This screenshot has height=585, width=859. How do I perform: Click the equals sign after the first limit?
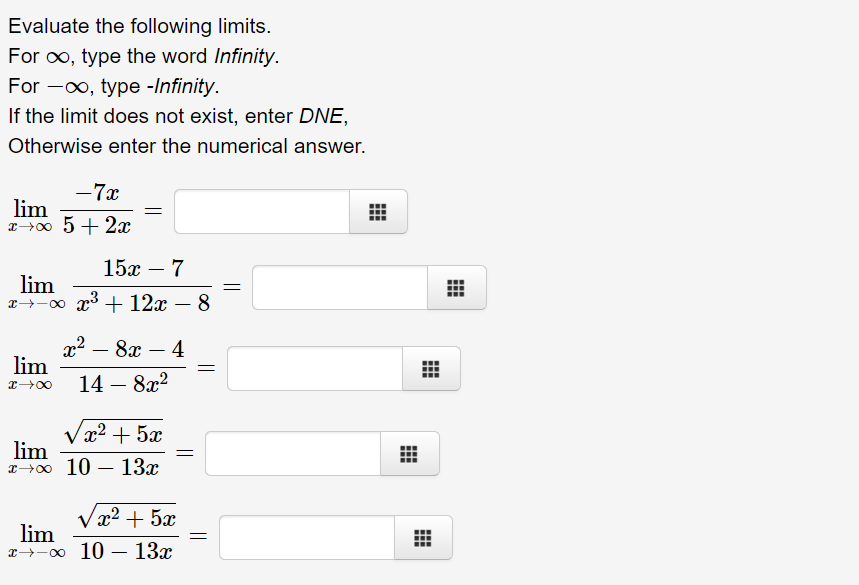(x=151, y=211)
